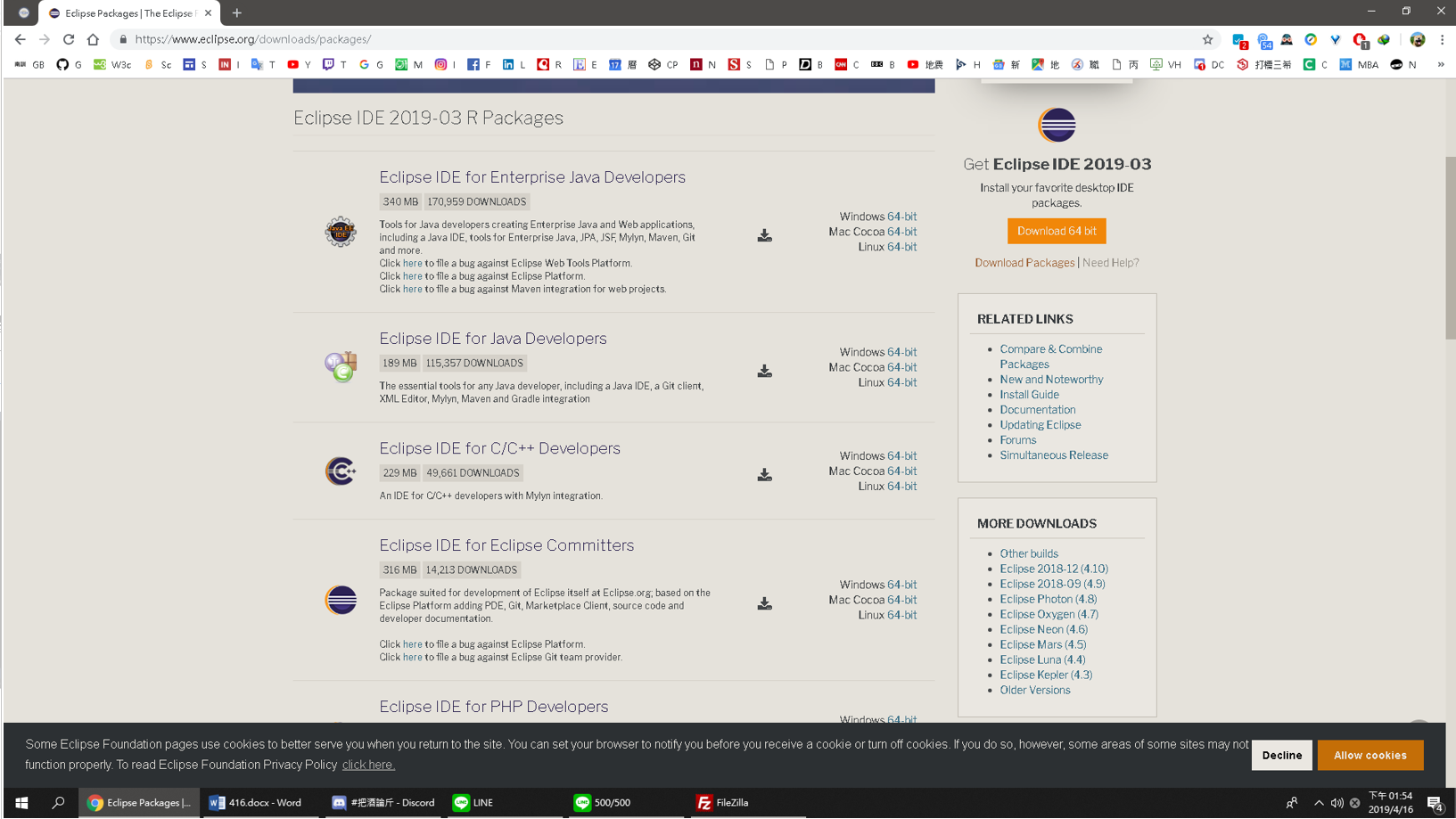
Task: Open the Updating Eclipse link
Action: tap(1040, 425)
